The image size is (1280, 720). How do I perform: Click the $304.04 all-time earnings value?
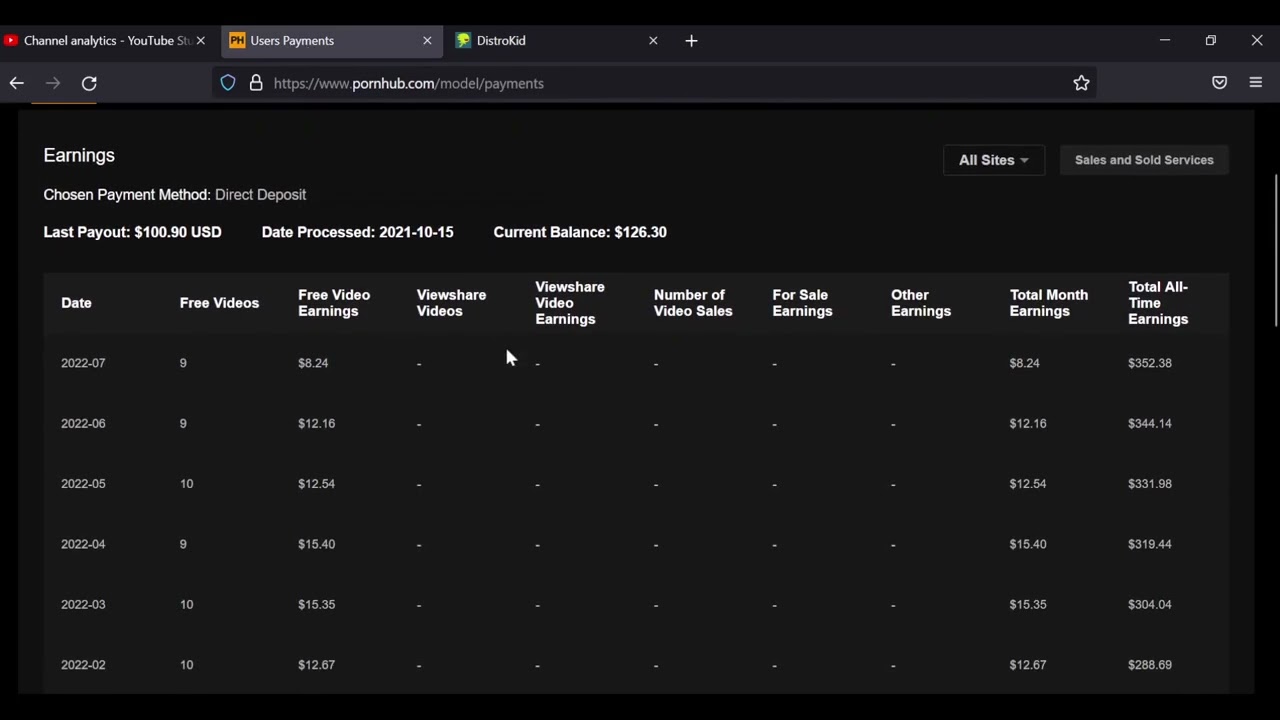pyautogui.click(x=1150, y=604)
